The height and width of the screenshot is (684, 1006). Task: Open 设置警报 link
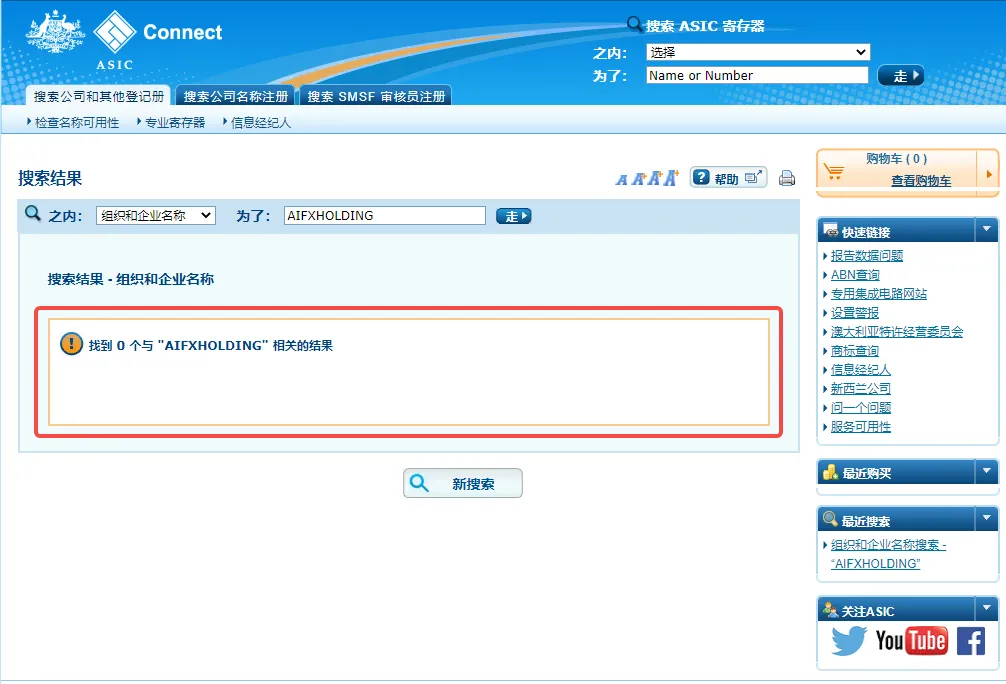(x=855, y=312)
